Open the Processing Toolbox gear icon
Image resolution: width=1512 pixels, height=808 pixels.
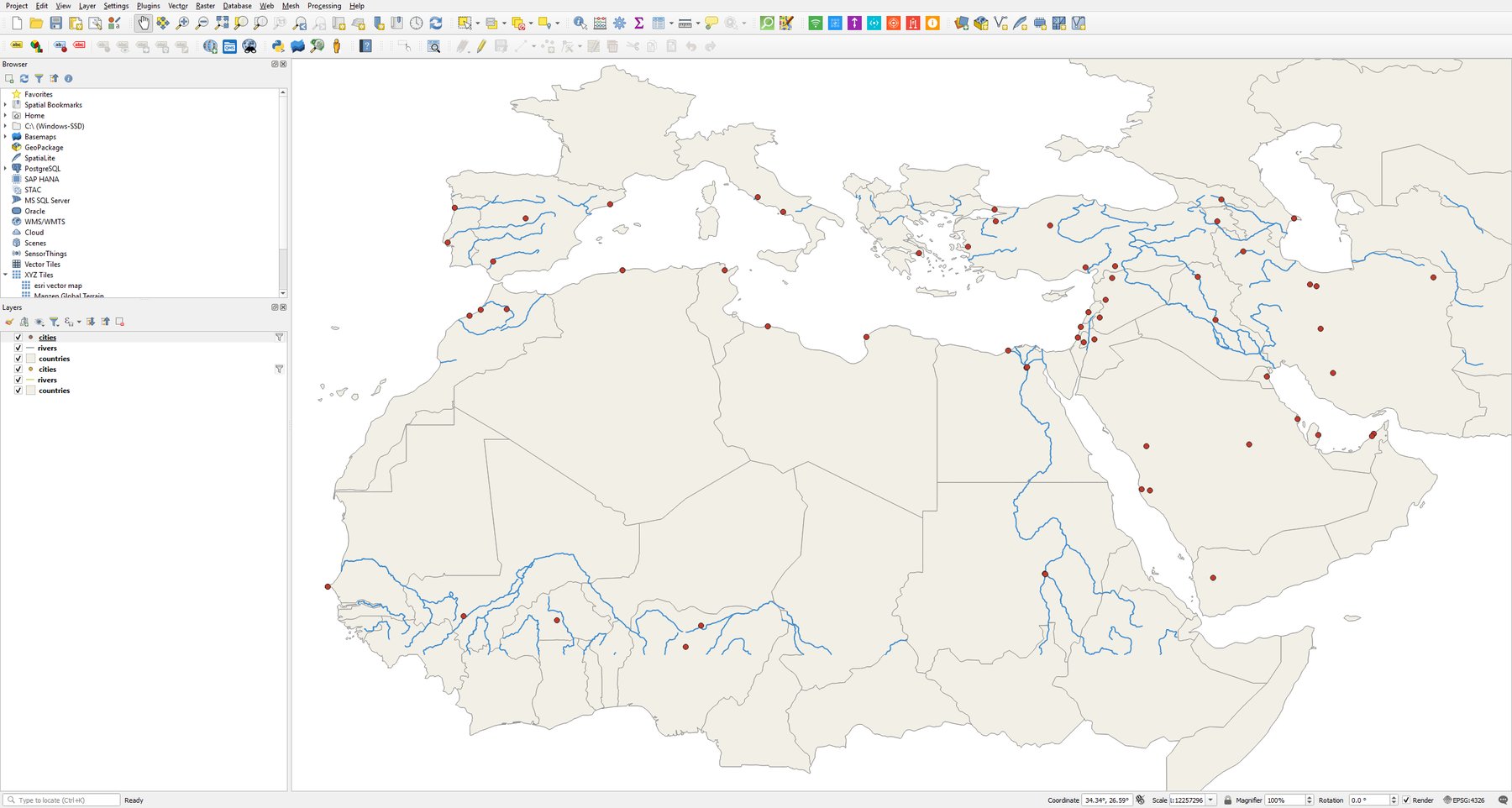point(619,24)
